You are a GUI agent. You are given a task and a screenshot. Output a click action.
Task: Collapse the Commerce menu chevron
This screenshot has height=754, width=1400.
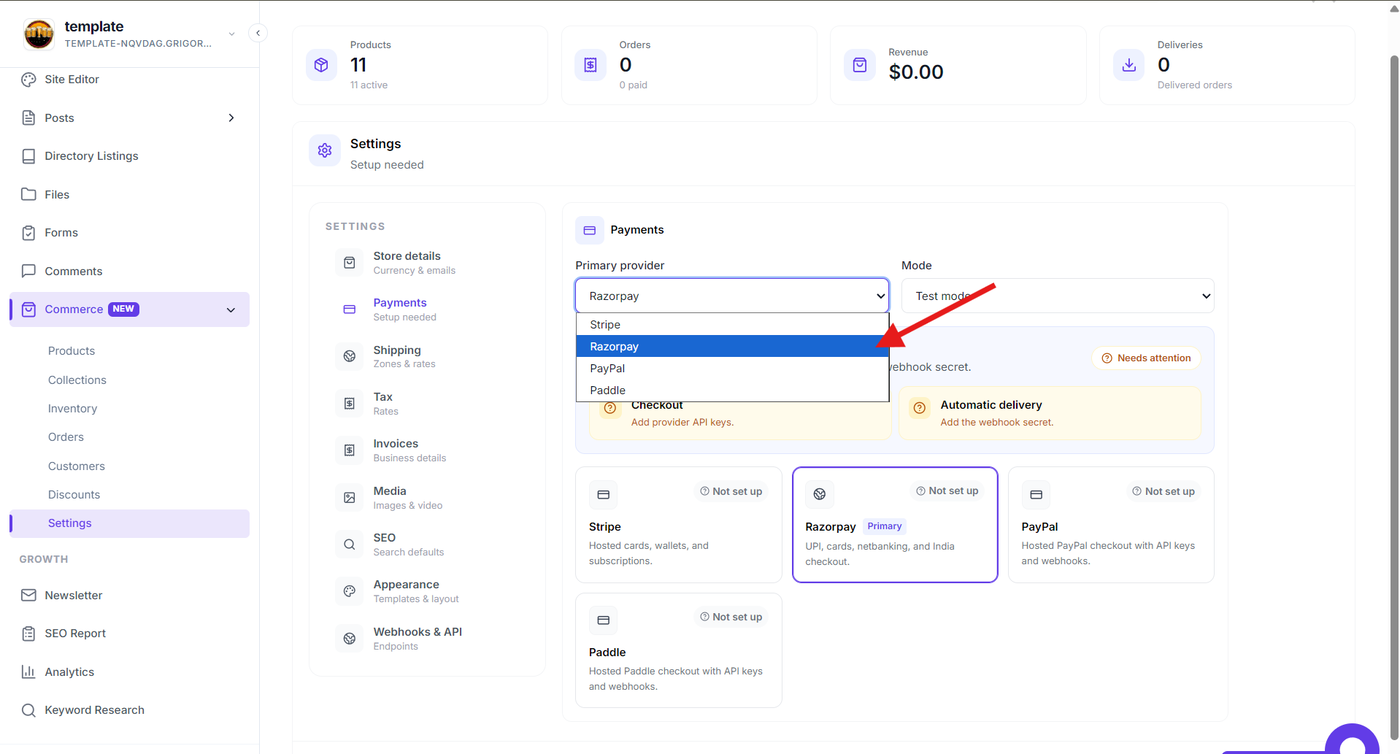tap(231, 310)
